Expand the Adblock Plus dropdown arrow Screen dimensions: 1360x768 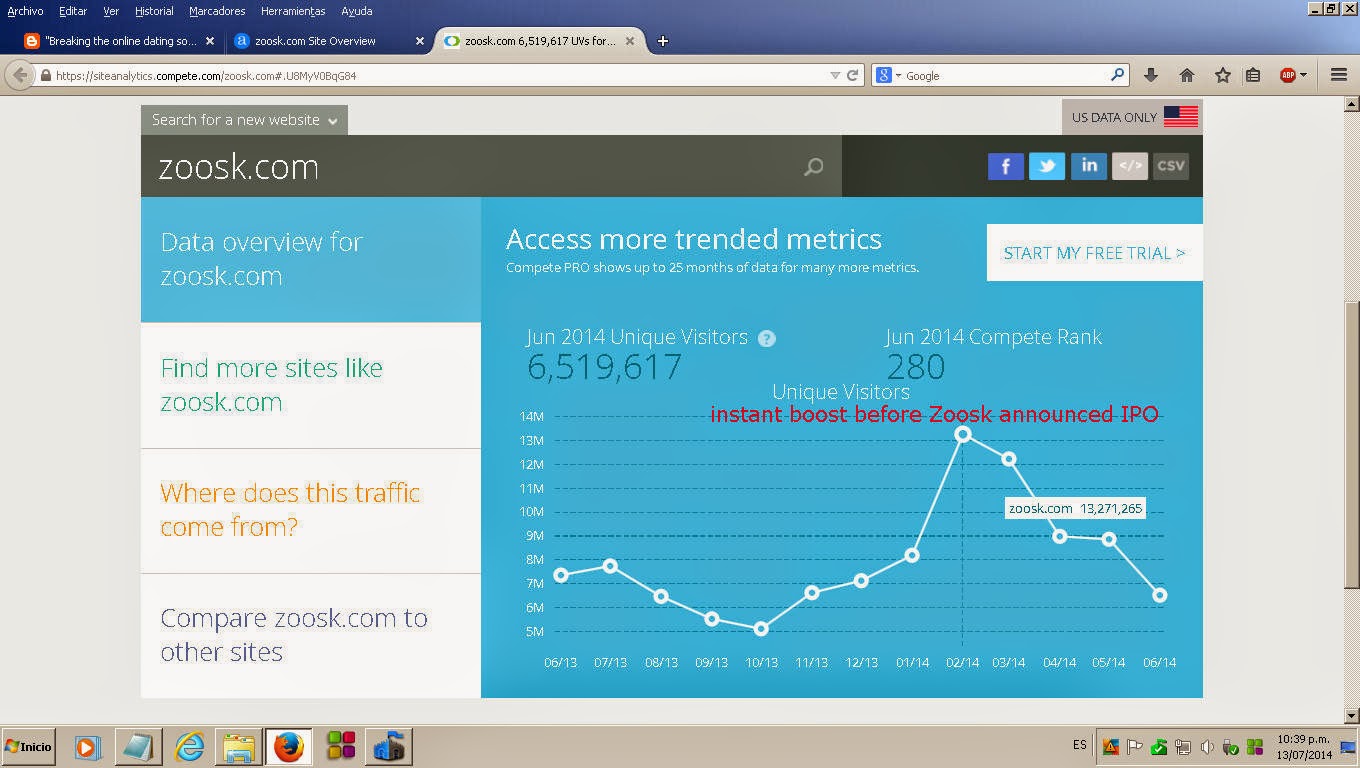pyautogui.click(x=1303, y=75)
